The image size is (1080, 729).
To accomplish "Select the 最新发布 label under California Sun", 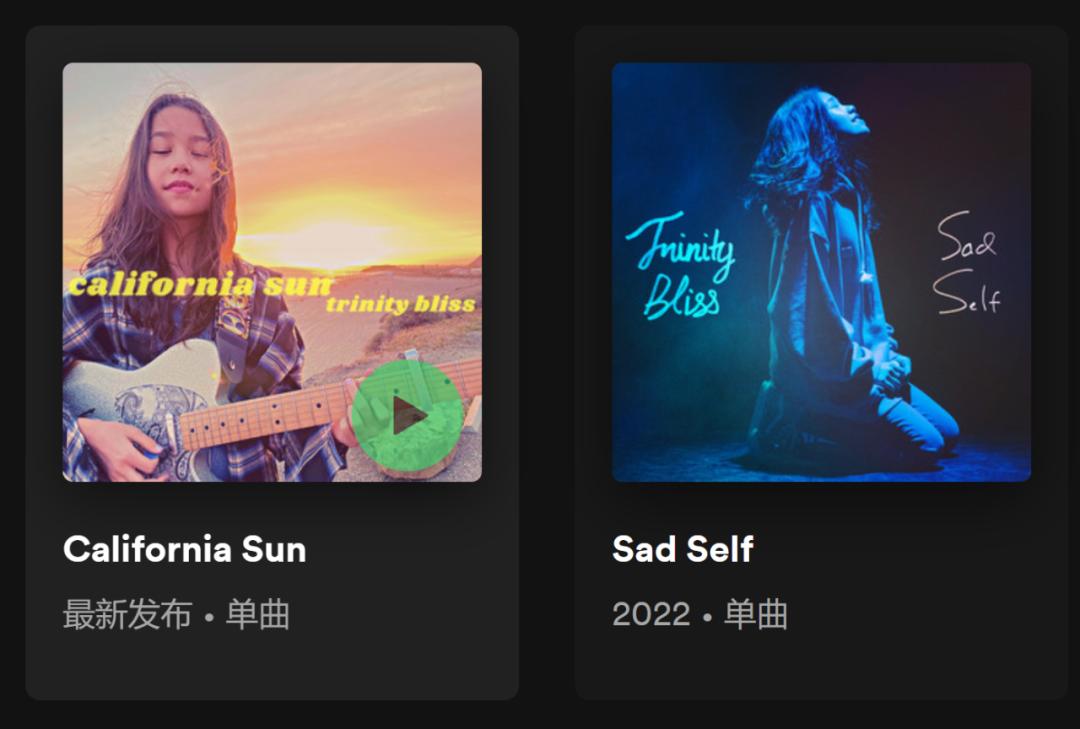I will (127, 614).
